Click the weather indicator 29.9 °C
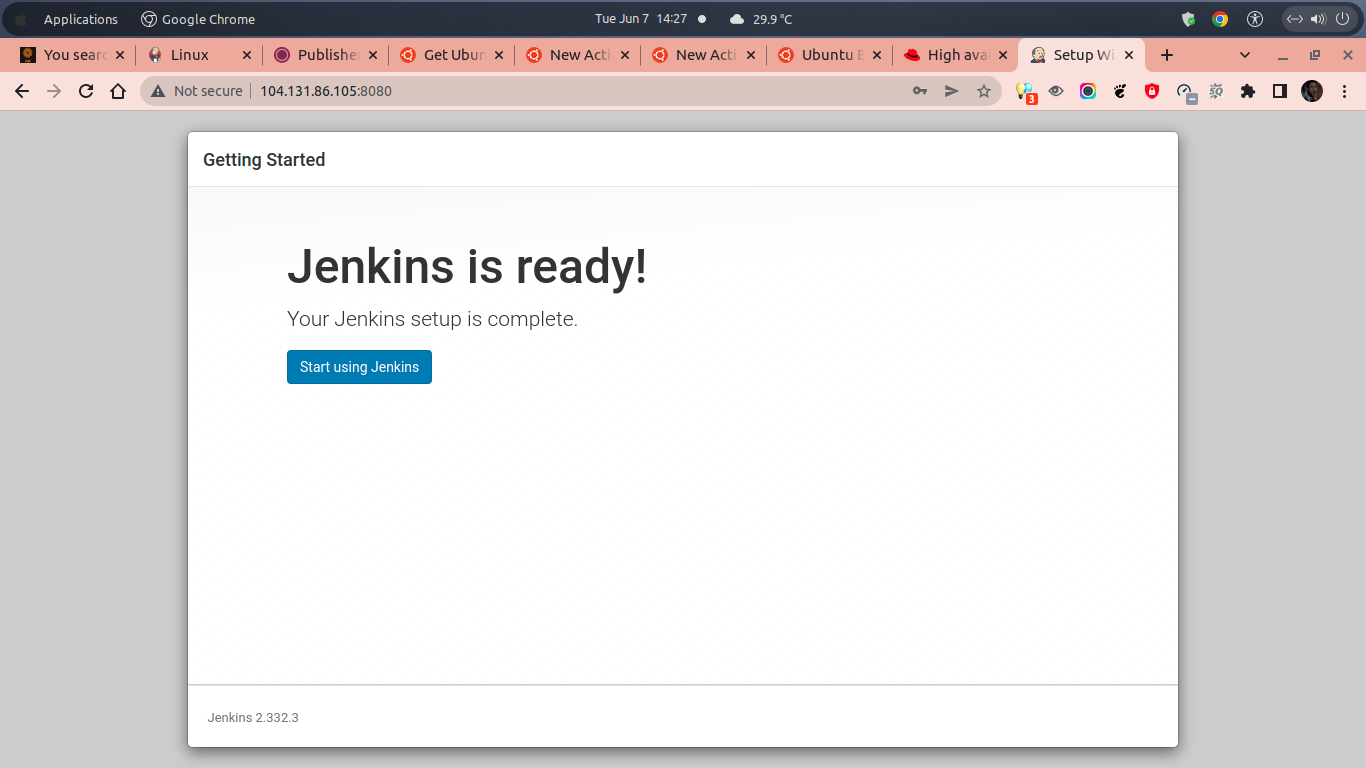This screenshot has width=1366, height=768. coord(761,19)
